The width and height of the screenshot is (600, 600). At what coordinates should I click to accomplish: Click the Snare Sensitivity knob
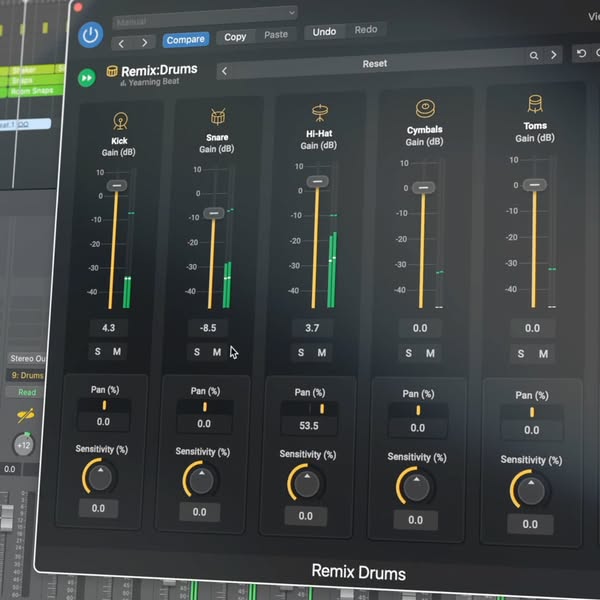pyautogui.click(x=201, y=480)
